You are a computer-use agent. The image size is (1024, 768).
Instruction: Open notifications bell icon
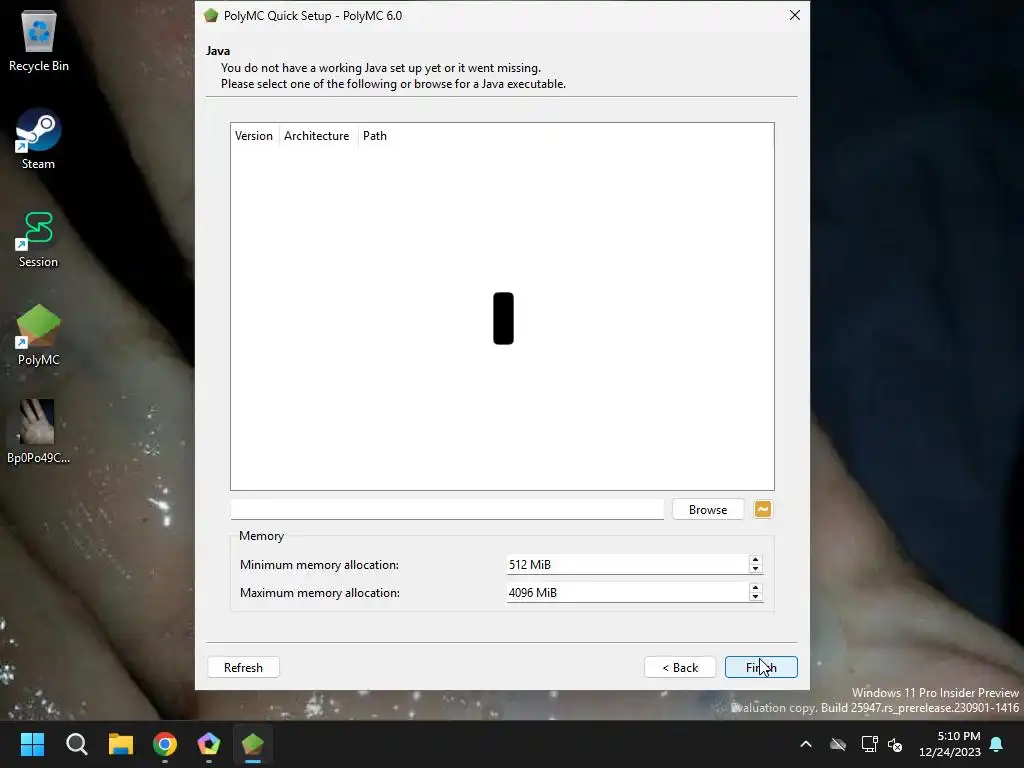point(997,744)
